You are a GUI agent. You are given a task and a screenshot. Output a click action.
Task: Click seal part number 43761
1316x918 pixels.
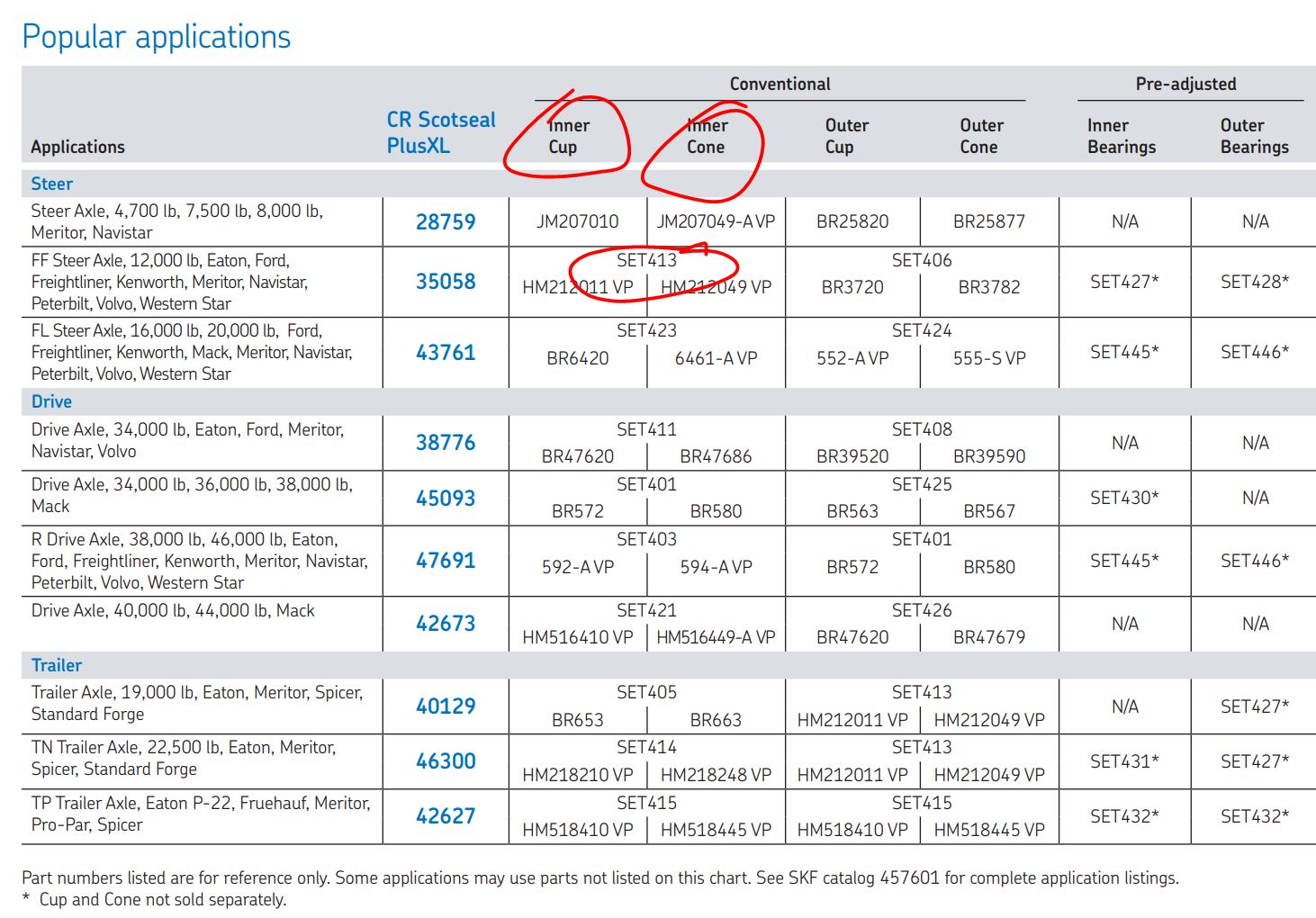point(446,353)
